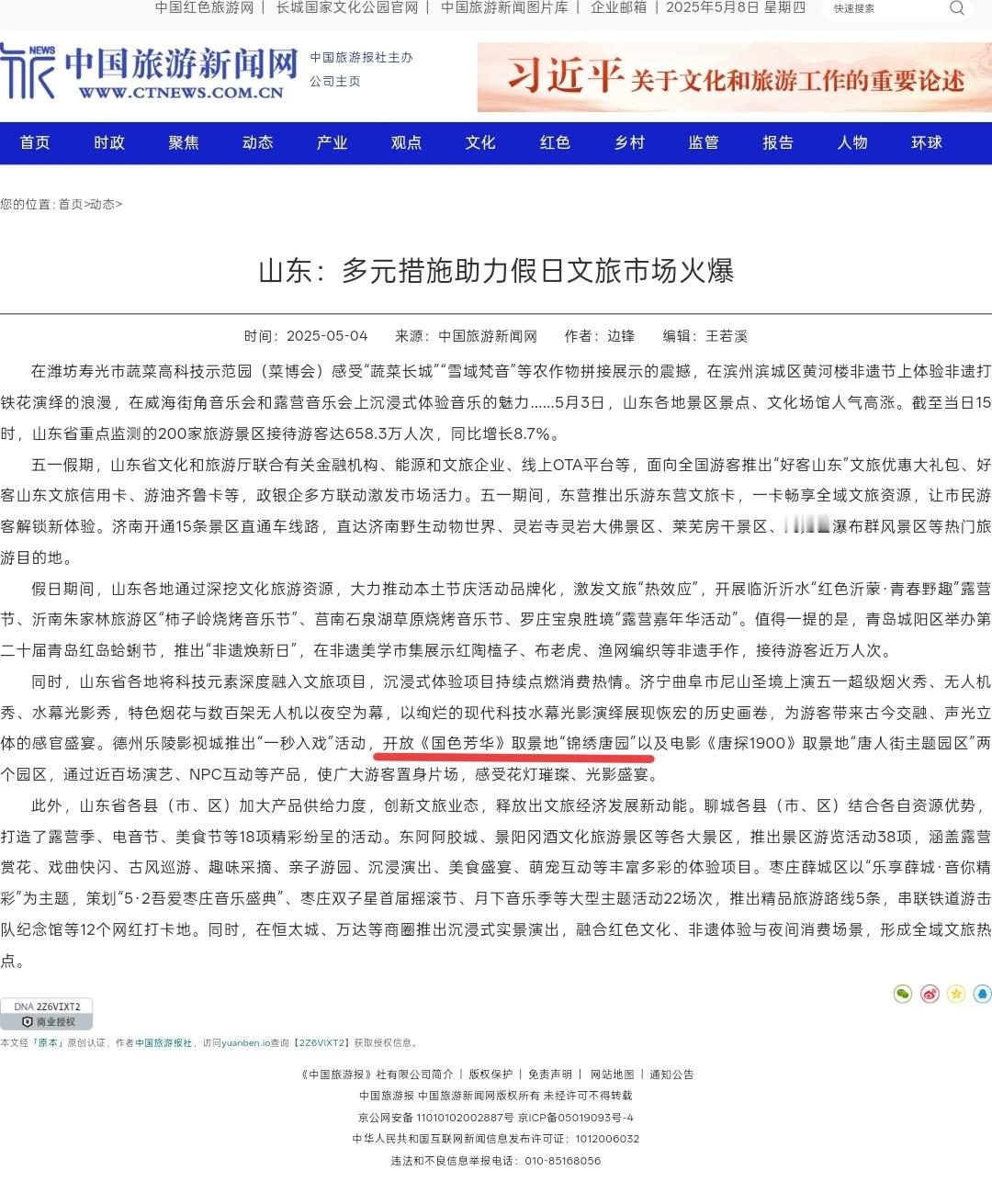Click the editor text 编辑：王若溪
Screen dimensions: 992x1204
pos(705,336)
